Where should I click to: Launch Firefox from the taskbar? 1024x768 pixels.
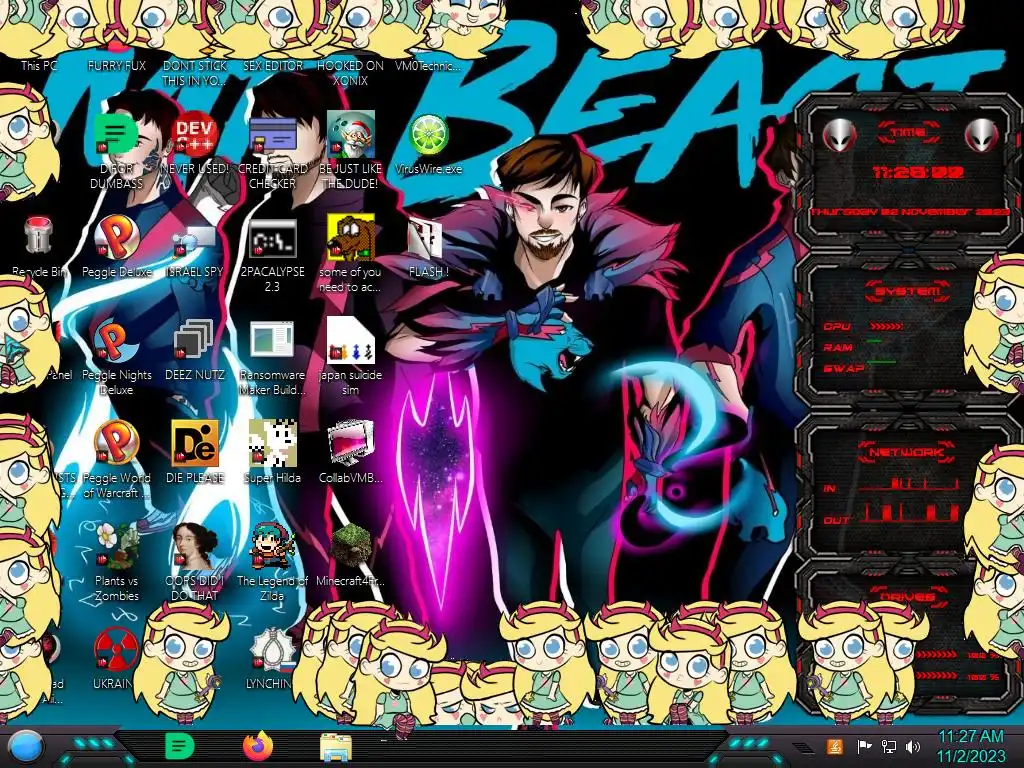coord(258,746)
